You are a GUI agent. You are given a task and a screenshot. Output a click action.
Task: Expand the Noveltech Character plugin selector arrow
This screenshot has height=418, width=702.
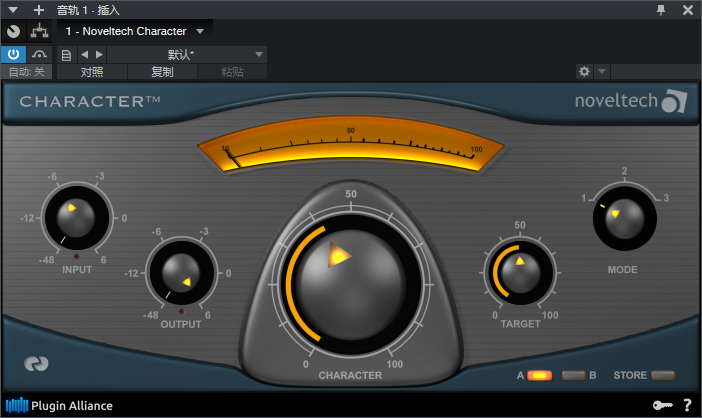click(x=200, y=31)
